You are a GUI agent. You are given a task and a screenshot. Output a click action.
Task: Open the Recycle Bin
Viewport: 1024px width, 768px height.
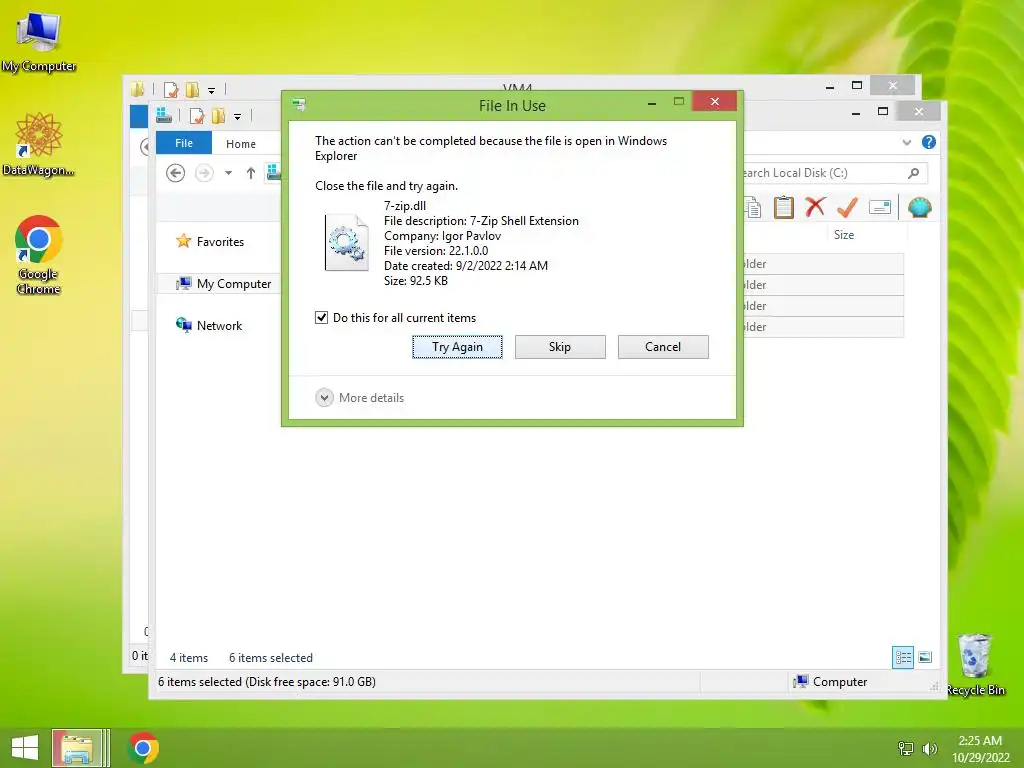[975, 665]
